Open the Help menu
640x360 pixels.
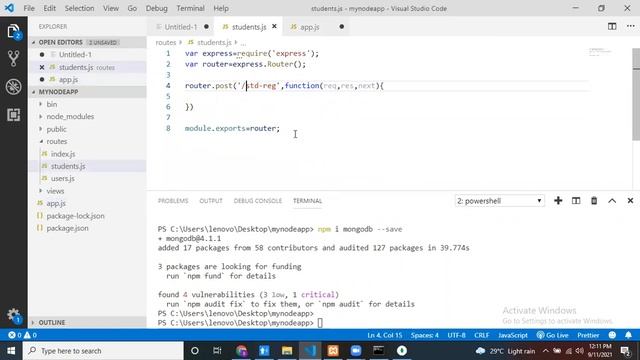(221, 8)
